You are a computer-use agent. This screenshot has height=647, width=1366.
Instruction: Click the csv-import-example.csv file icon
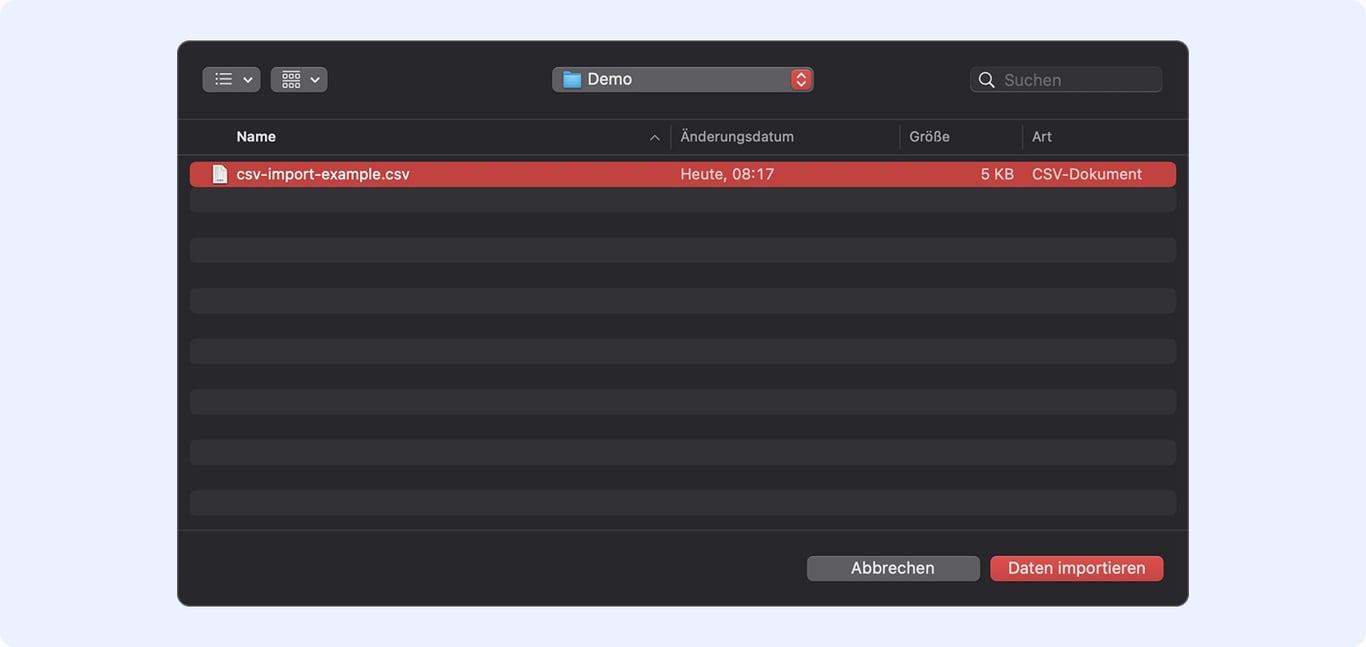point(219,174)
